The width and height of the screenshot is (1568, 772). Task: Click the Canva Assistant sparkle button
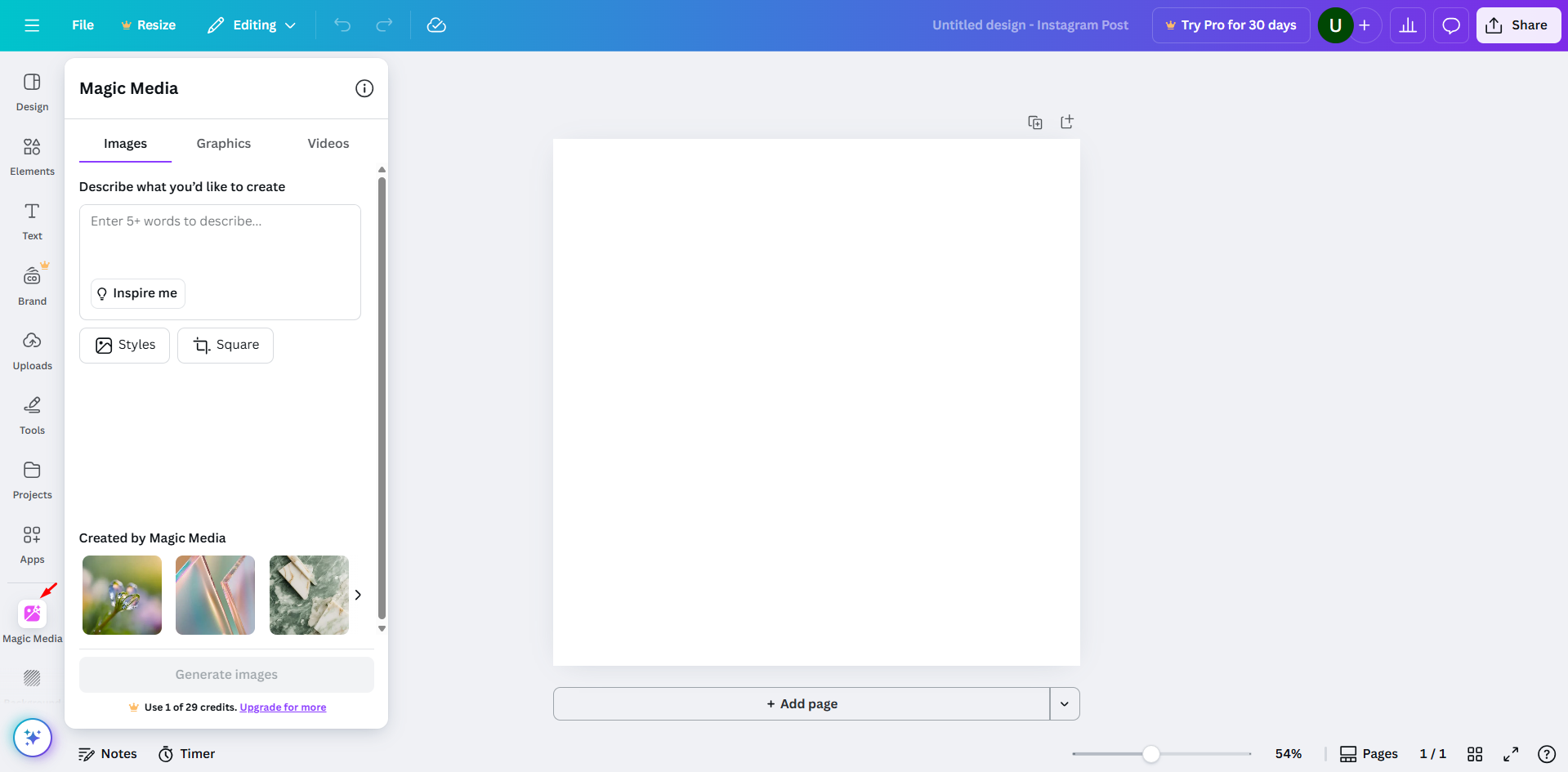pyautogui.click(x=32, y=737)
